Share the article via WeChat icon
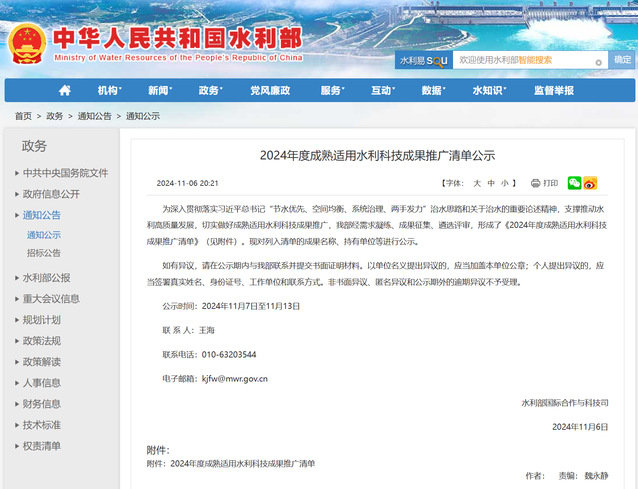Viewport: 638px width, 489px height. coord(574,183)
